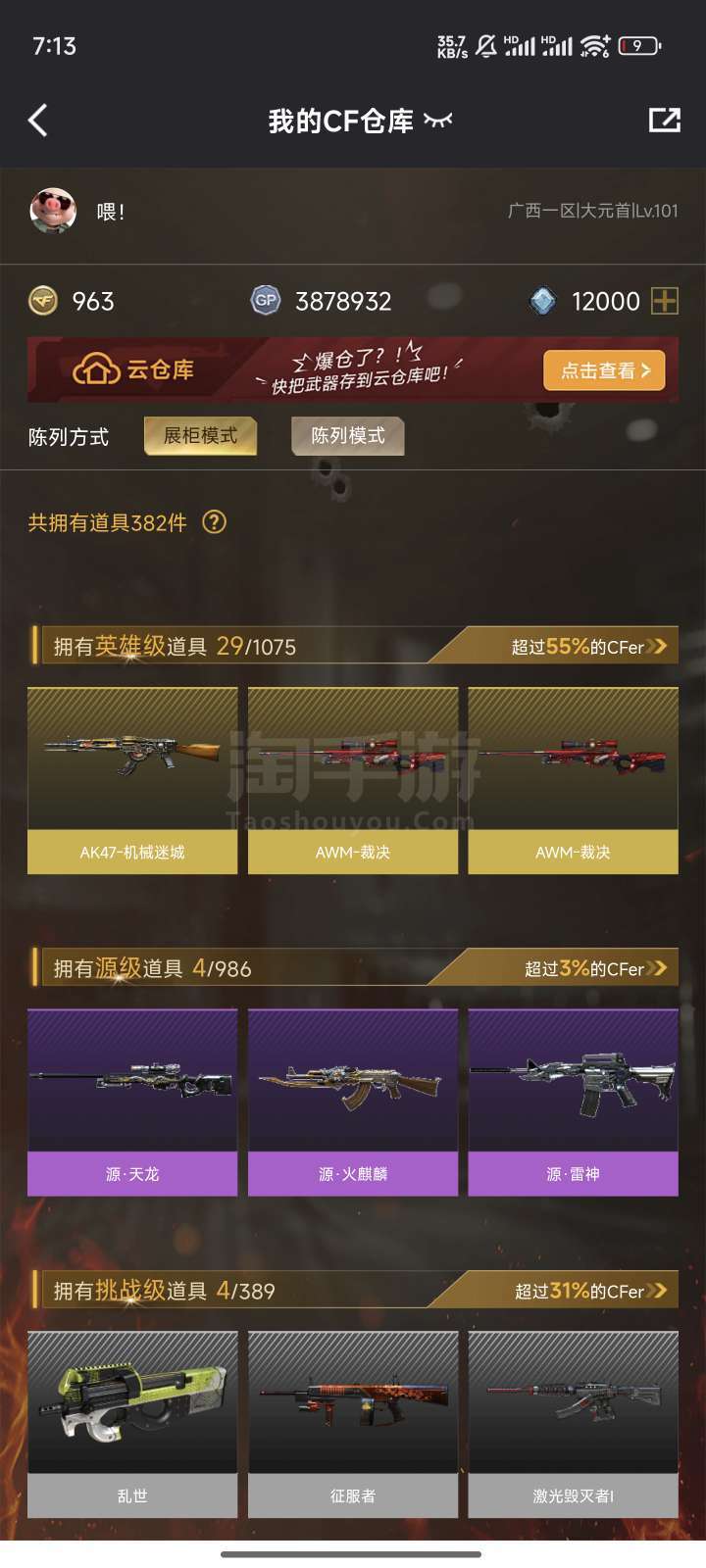Tap the GP currency icon

pyautogui.click(x=266, y=301)
